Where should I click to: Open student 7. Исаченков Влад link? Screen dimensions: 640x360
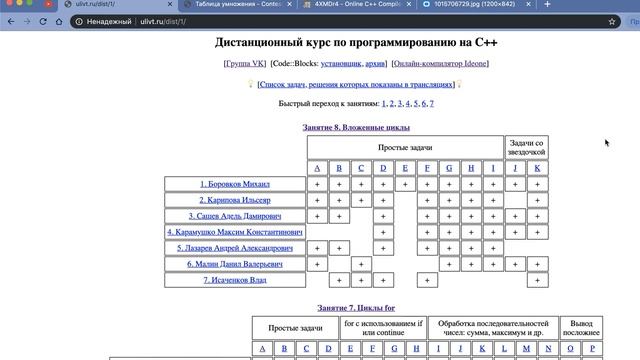point(235,280)
